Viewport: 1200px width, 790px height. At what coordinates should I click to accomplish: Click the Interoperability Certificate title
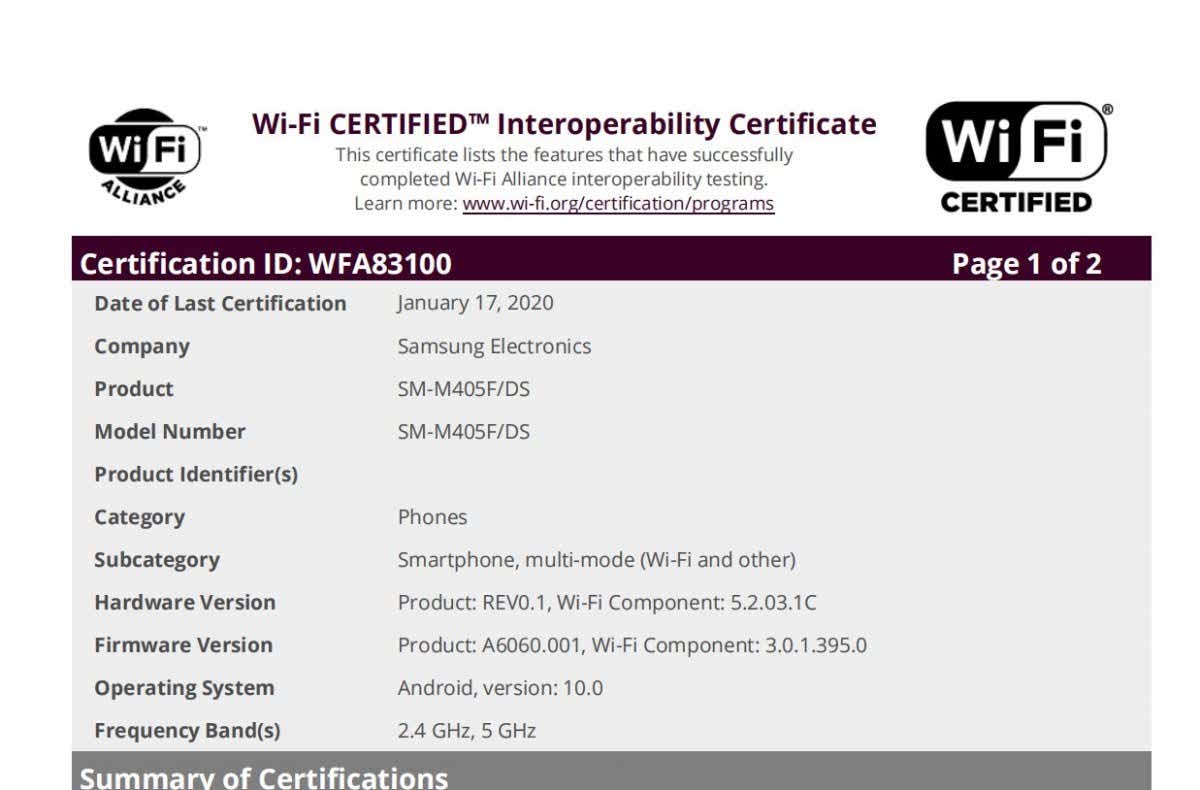pyautogui.click(x=564, y=124)
